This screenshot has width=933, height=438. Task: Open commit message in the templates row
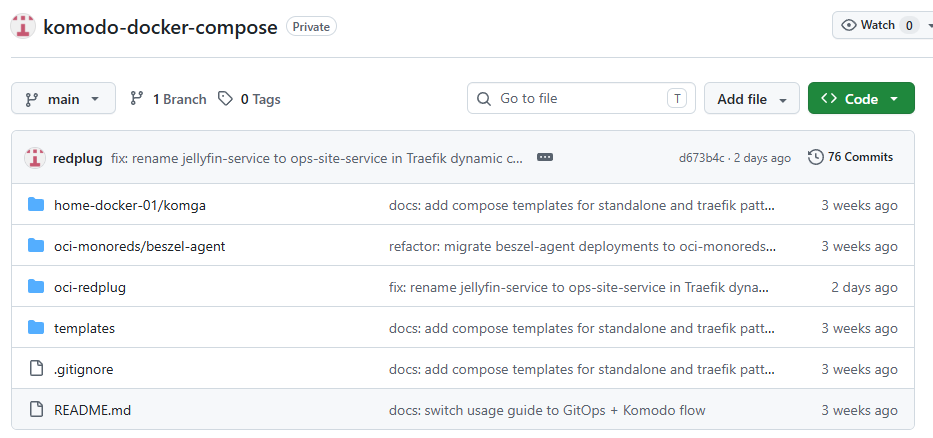(582, 328)
